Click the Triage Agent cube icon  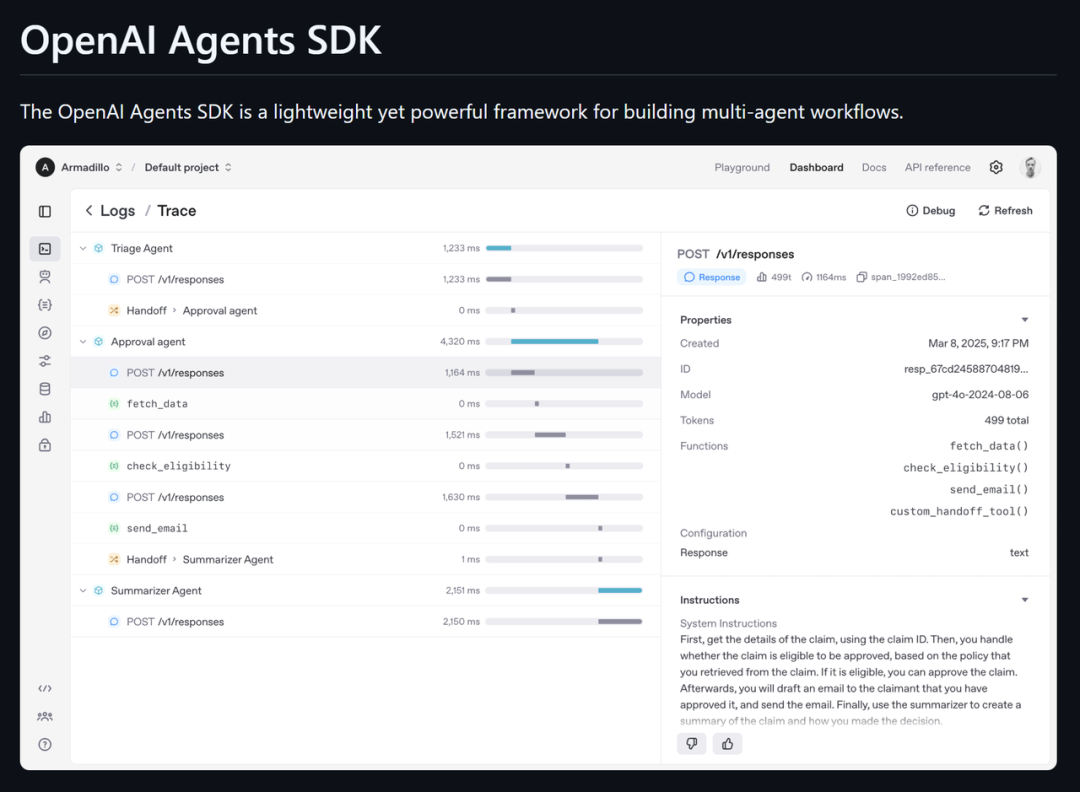tap(98, 248)
